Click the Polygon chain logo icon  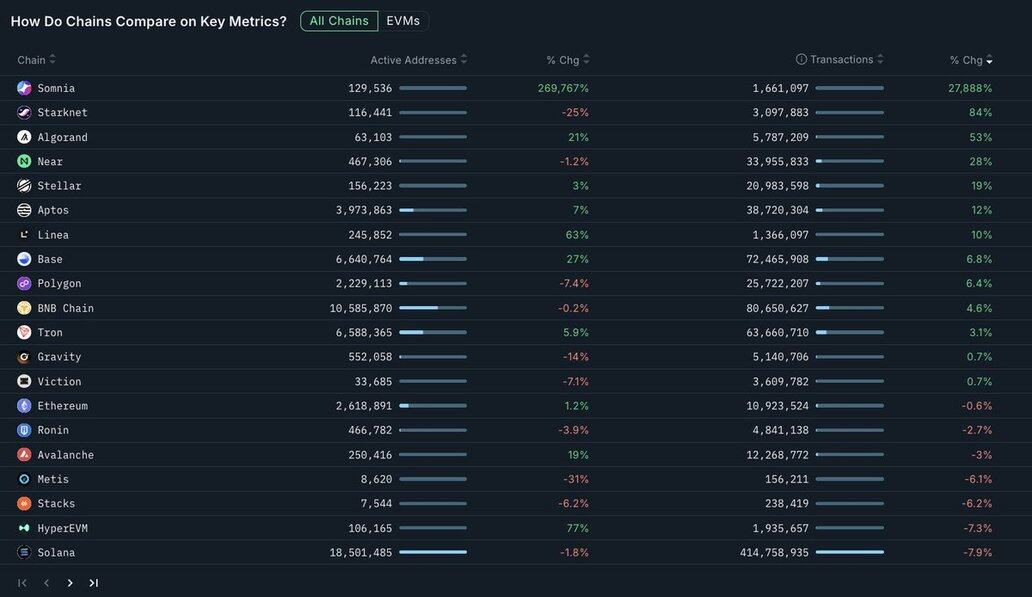tap(24, 283)
